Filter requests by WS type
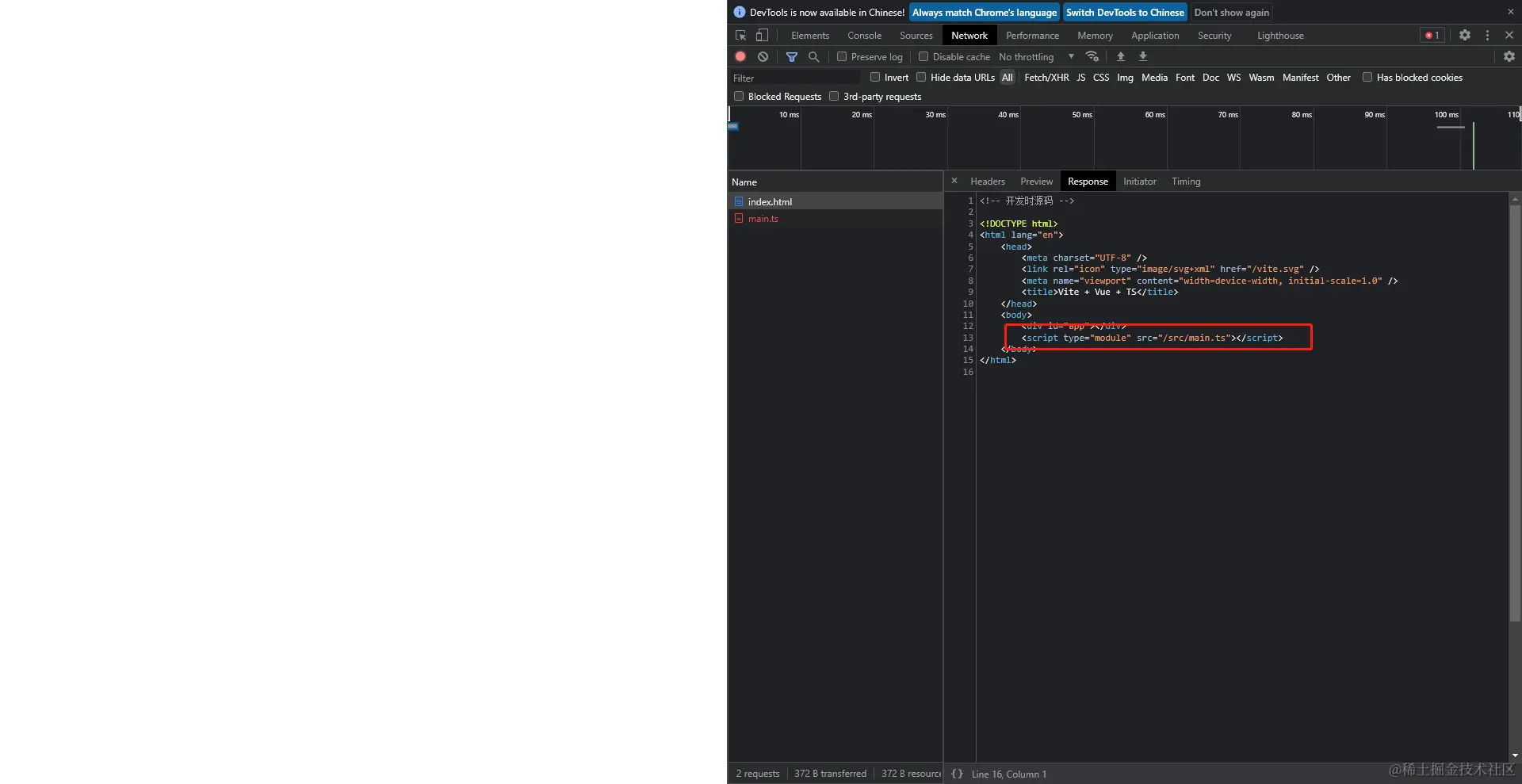The width and height of the screenshot is (1522, 784). click(1233, 78)
